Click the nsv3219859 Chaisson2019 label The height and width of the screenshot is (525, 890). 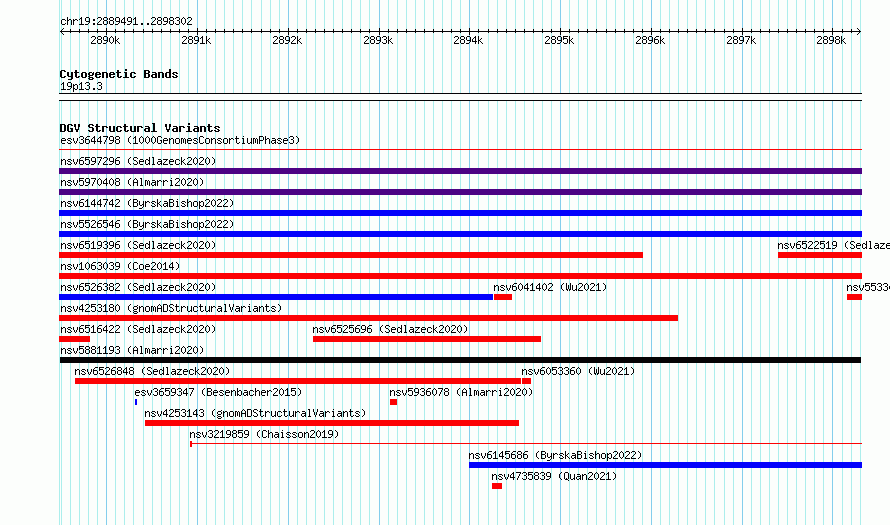click(x=265, y=434)
